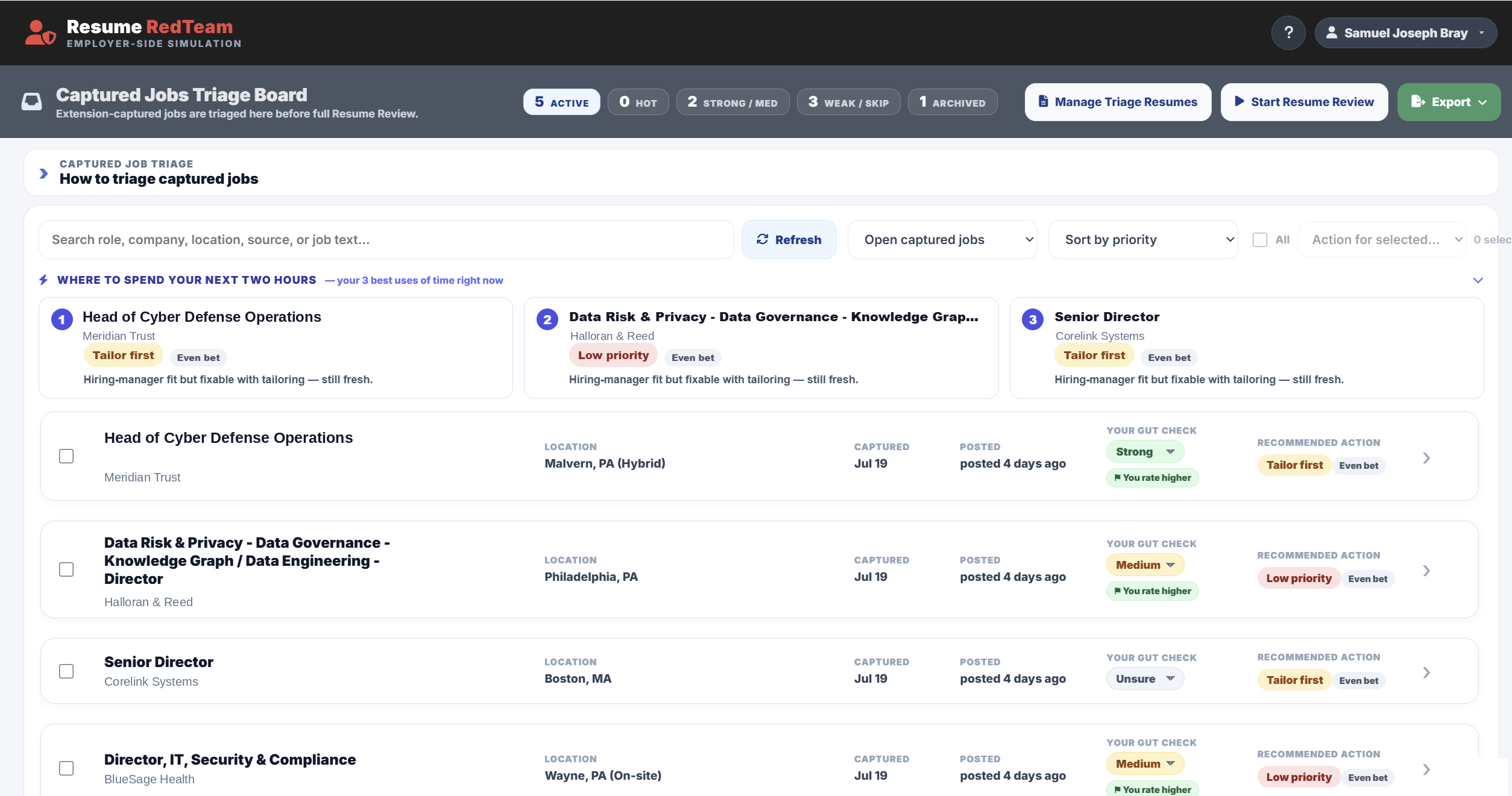Click BlueSage Health company name
Viewport: 1512px width, 796px height.
[x=150, y=779]
